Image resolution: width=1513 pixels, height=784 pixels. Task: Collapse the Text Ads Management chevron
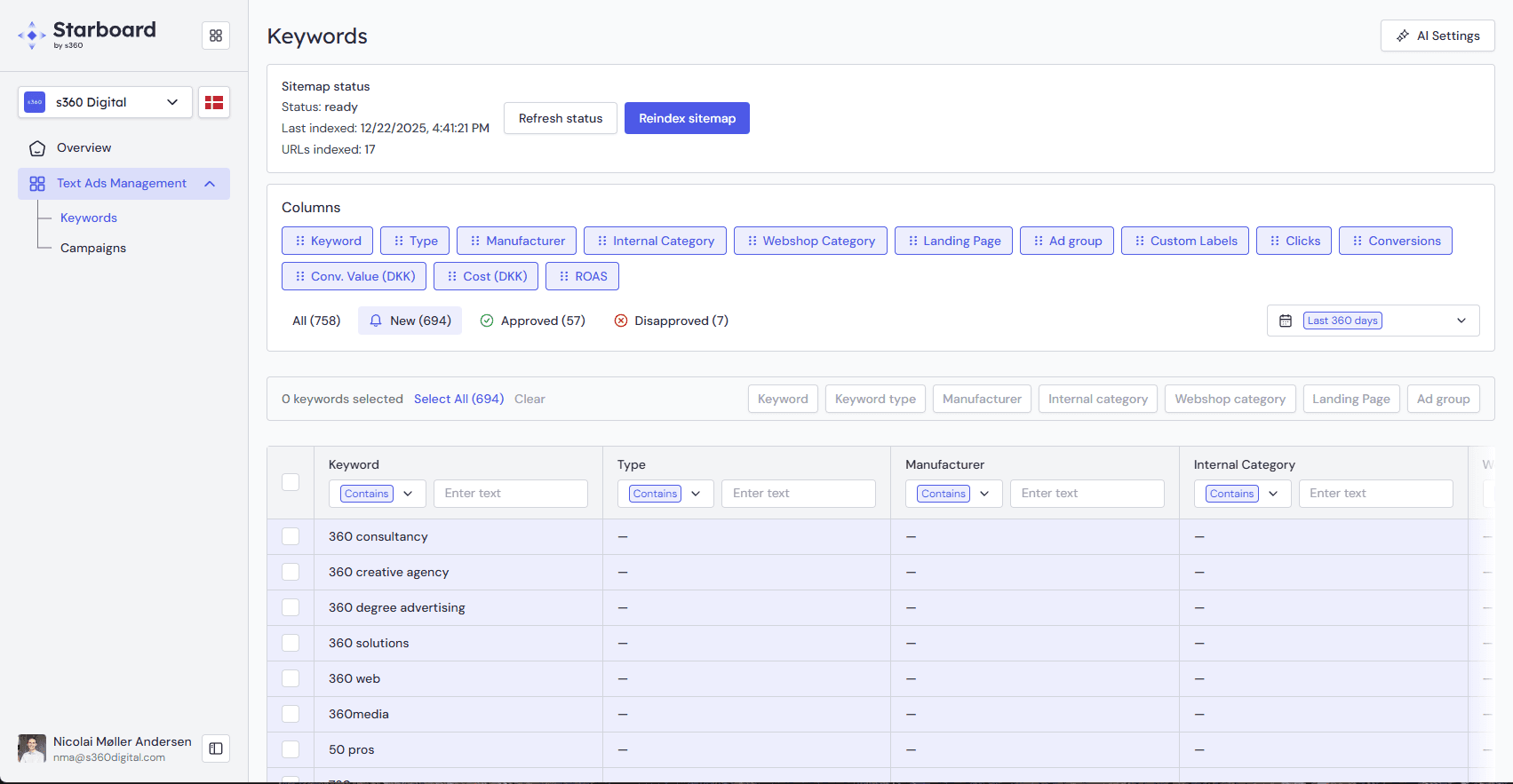click(x=210, y=184)
